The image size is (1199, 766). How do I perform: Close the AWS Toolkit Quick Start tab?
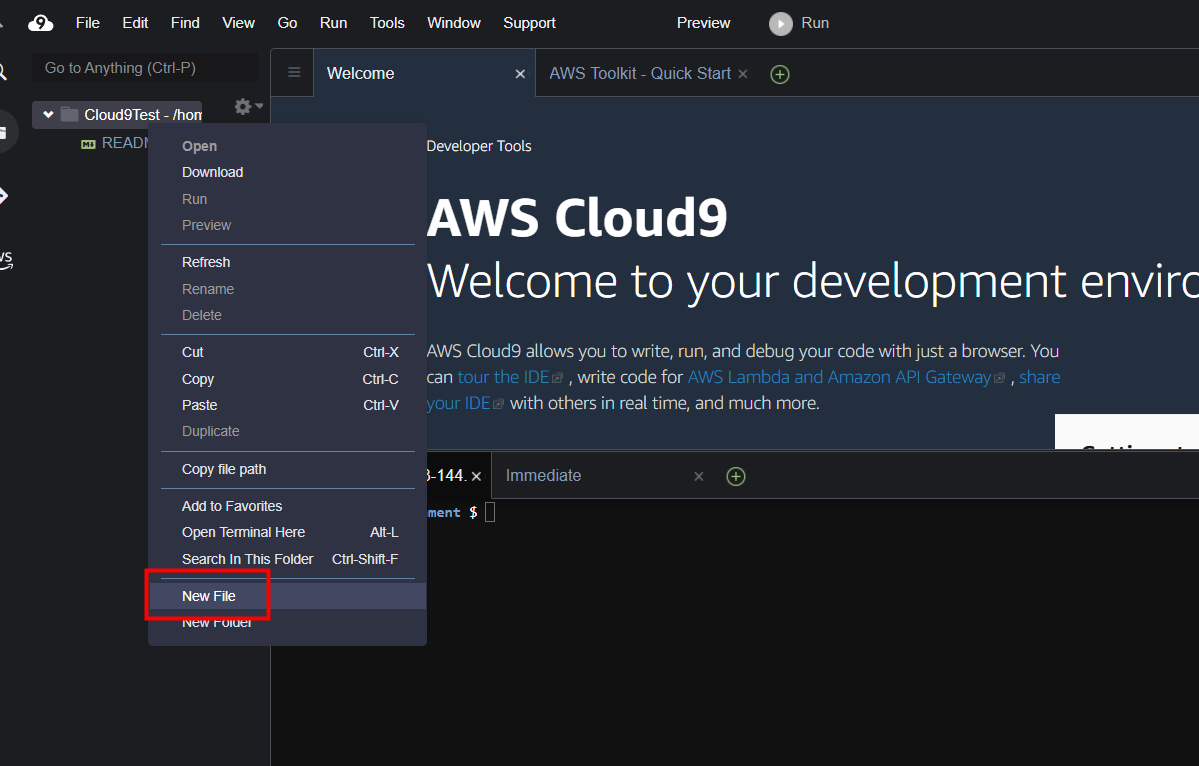click(742, 73)
